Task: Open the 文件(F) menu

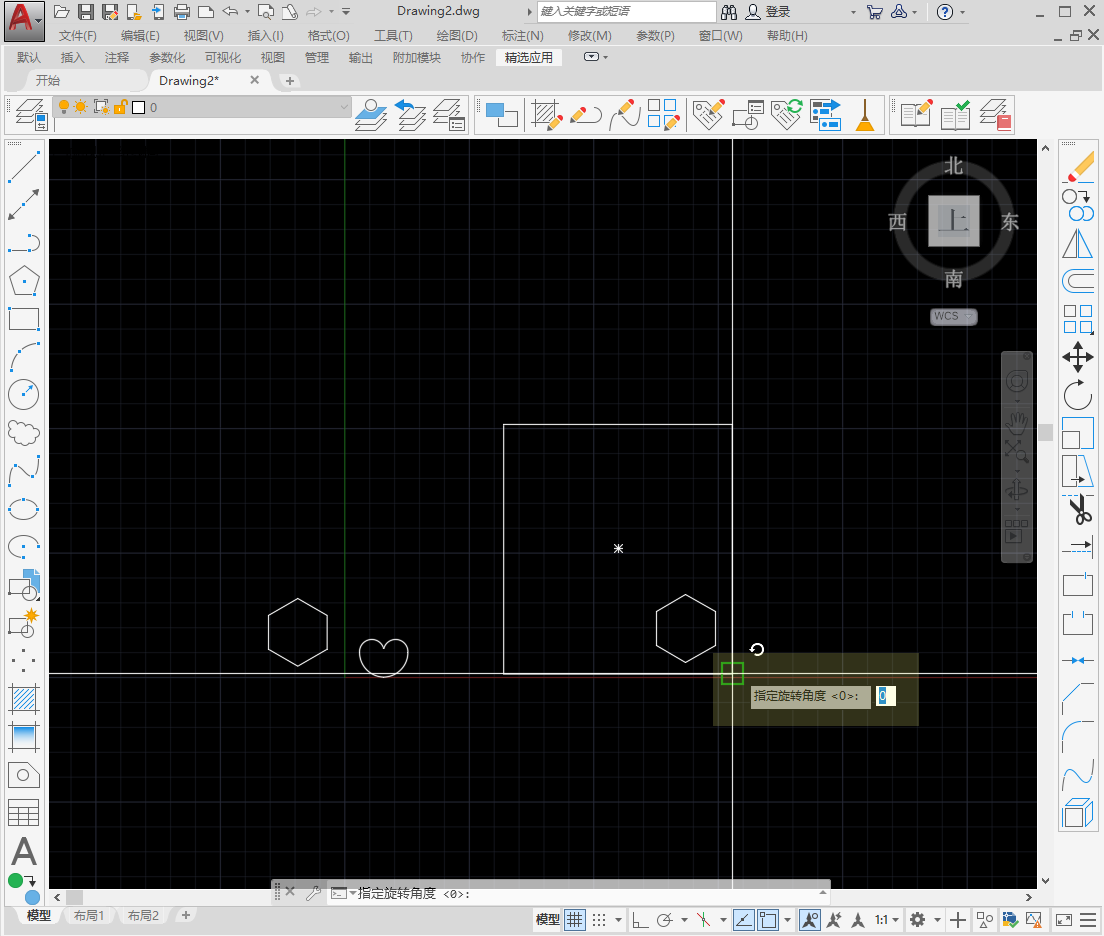Action: tap(77, 35)
